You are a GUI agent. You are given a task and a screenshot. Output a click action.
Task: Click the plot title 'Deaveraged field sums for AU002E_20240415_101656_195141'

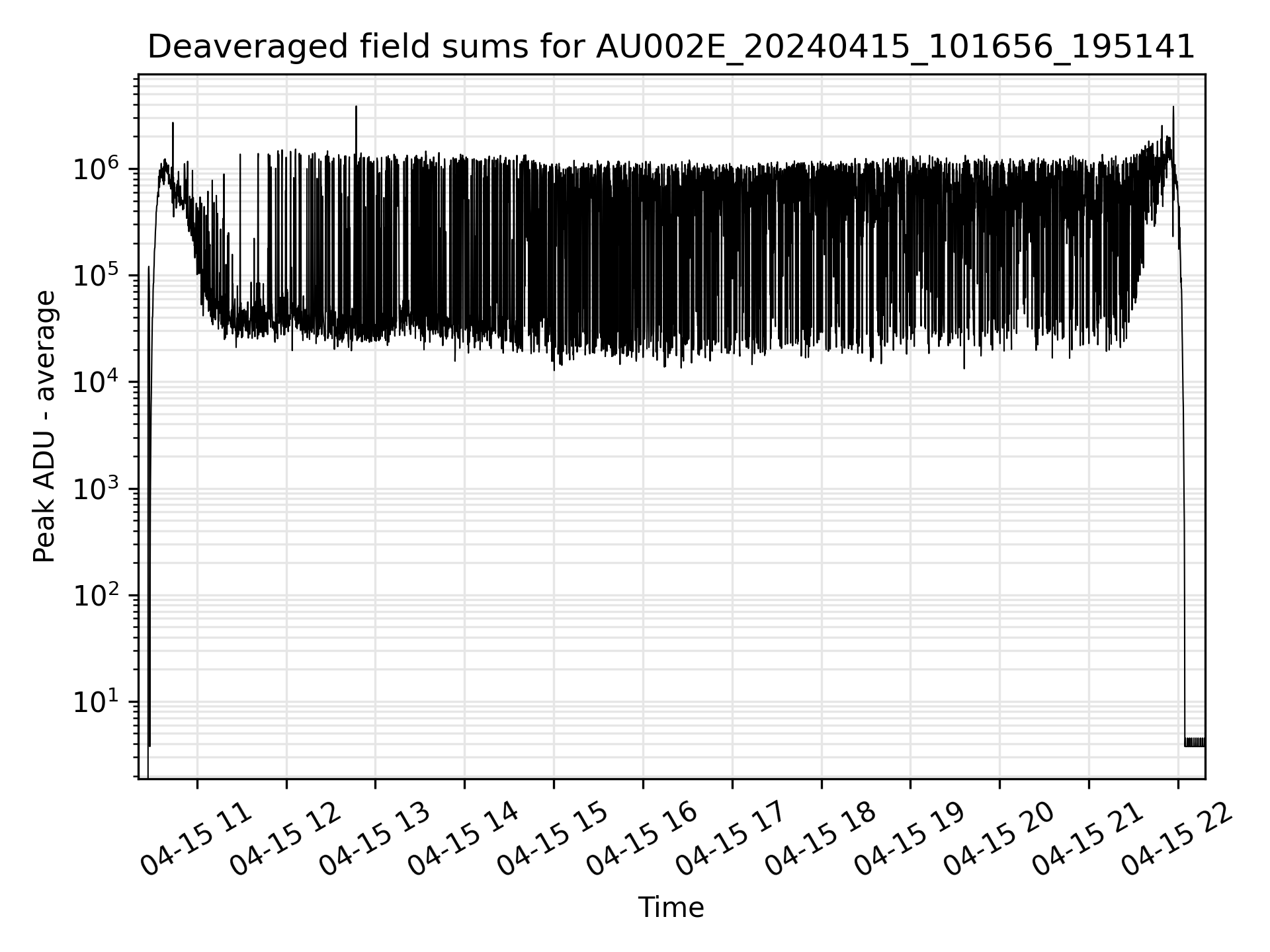coord(671,48)
